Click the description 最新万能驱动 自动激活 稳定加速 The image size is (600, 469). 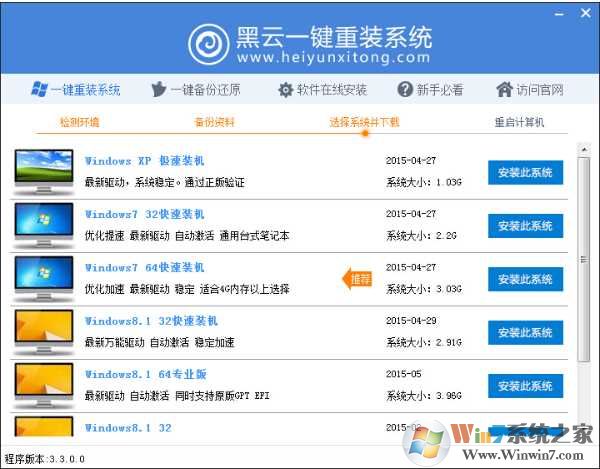160,342
